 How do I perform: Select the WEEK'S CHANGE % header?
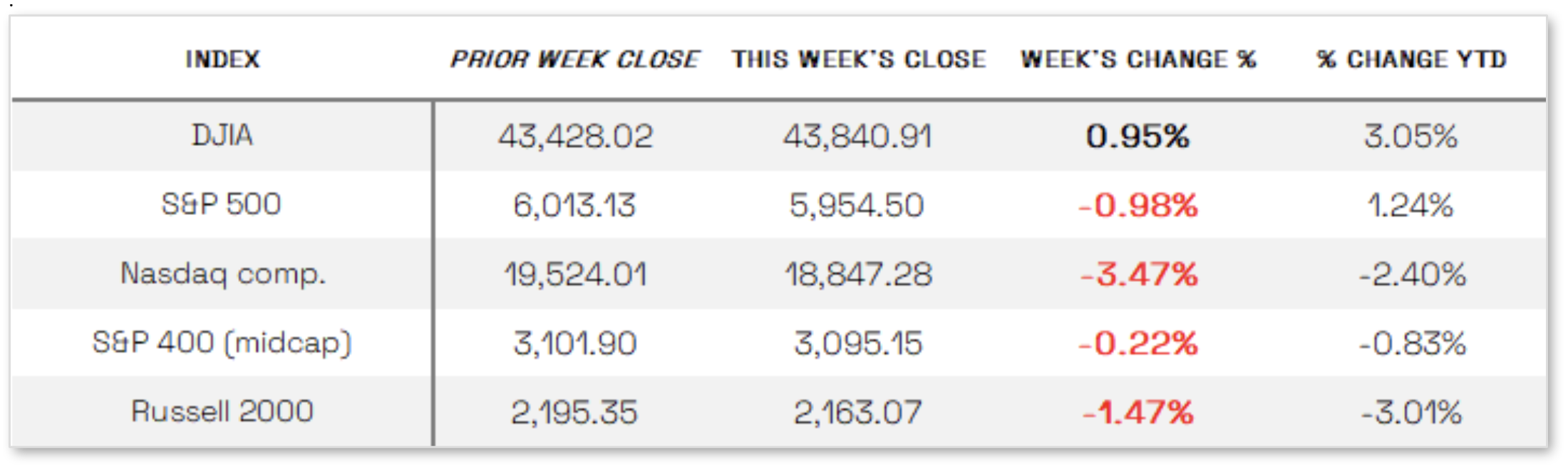[1138, 59]
